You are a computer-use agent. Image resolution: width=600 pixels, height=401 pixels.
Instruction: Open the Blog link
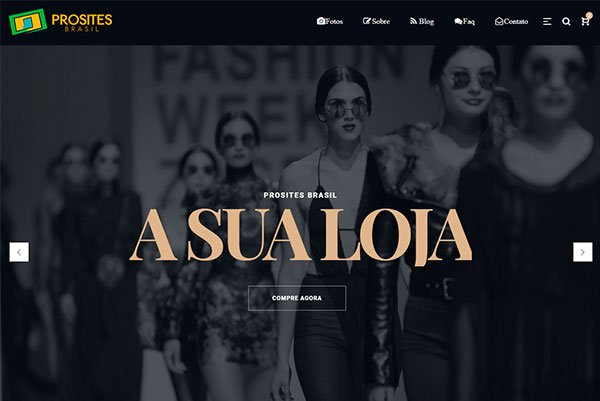[x=422, y=21]
